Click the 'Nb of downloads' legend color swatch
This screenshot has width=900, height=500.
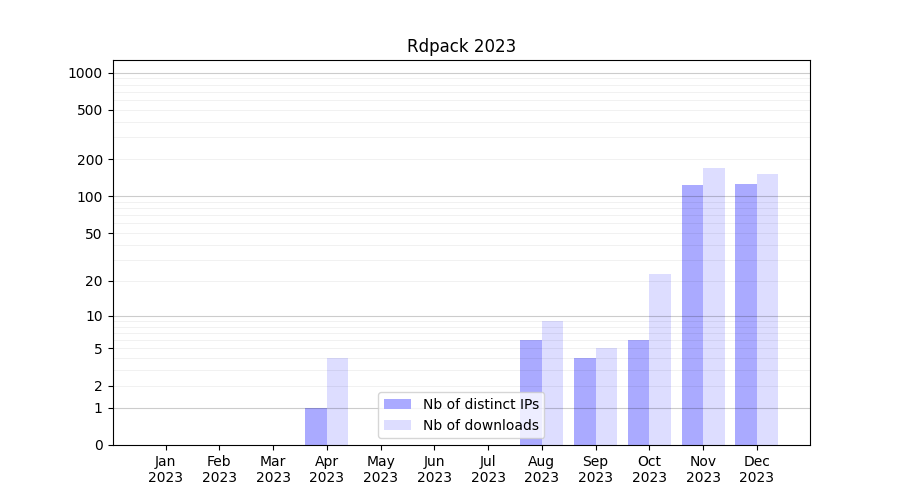(x=397, y=425)
